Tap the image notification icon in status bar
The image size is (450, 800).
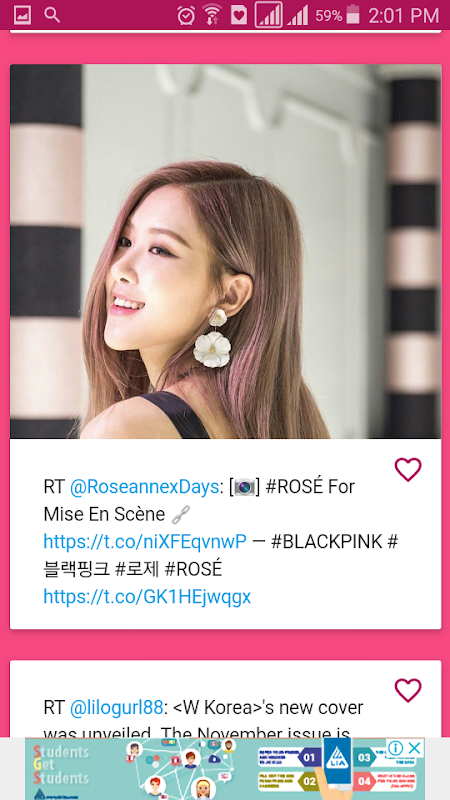point(22,15)
